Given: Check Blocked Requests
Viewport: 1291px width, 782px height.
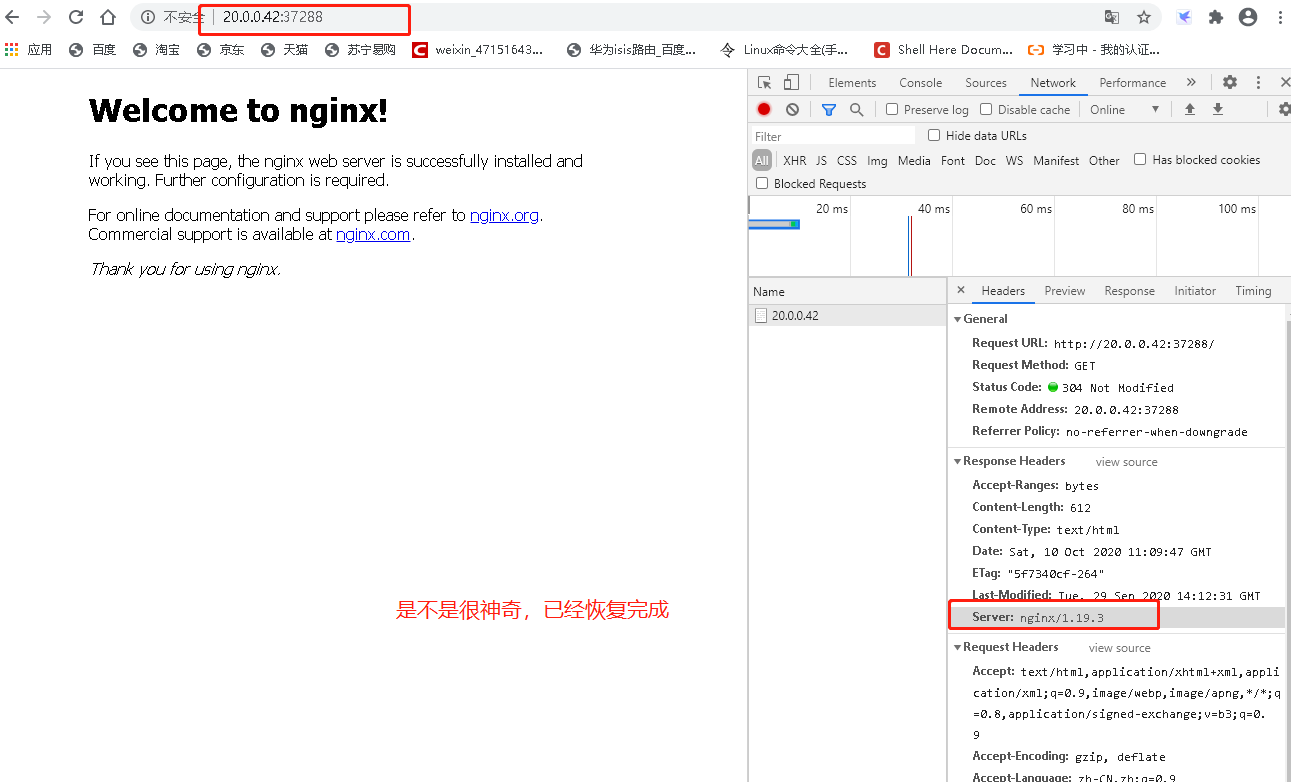Looking at the screenshot, I should pyautogui.click(x=762, y=184).
